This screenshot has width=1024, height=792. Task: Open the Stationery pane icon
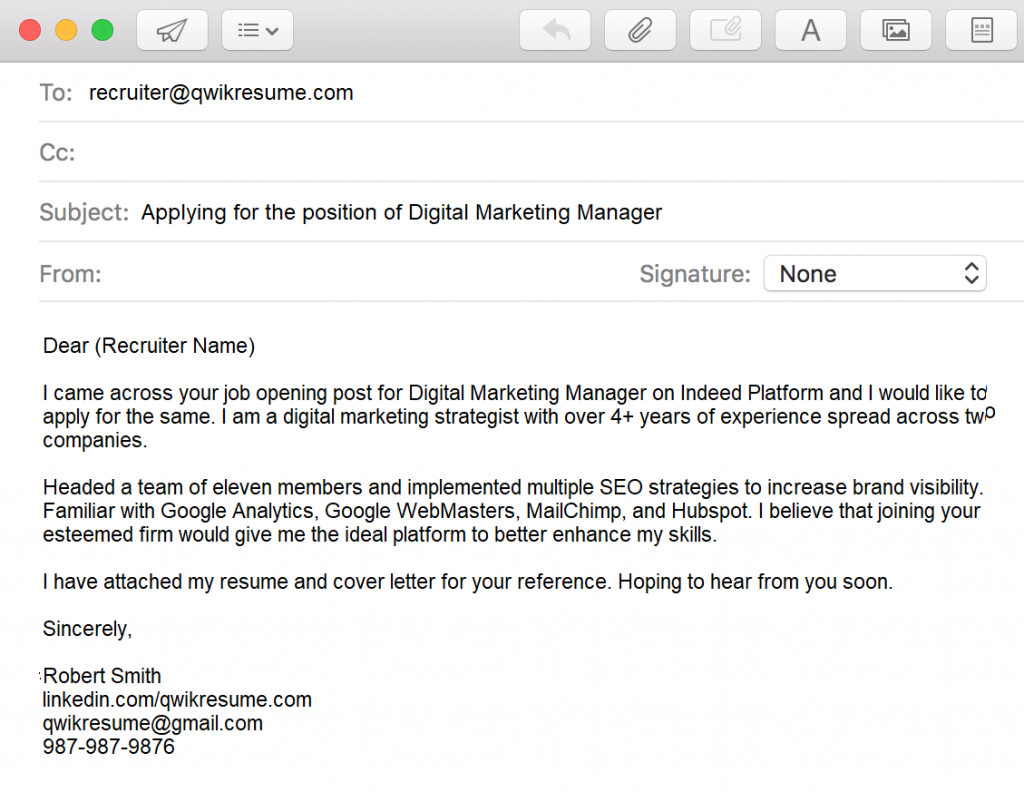click(980, 29)
